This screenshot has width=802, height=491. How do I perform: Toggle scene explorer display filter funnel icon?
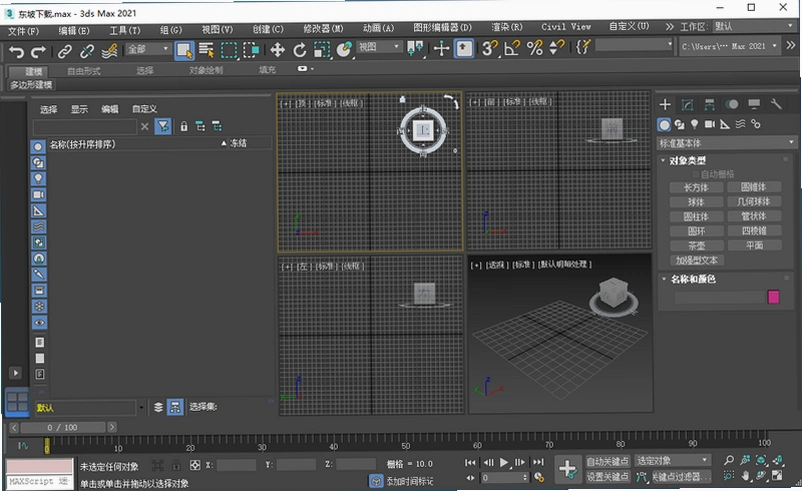pos(163,126)
